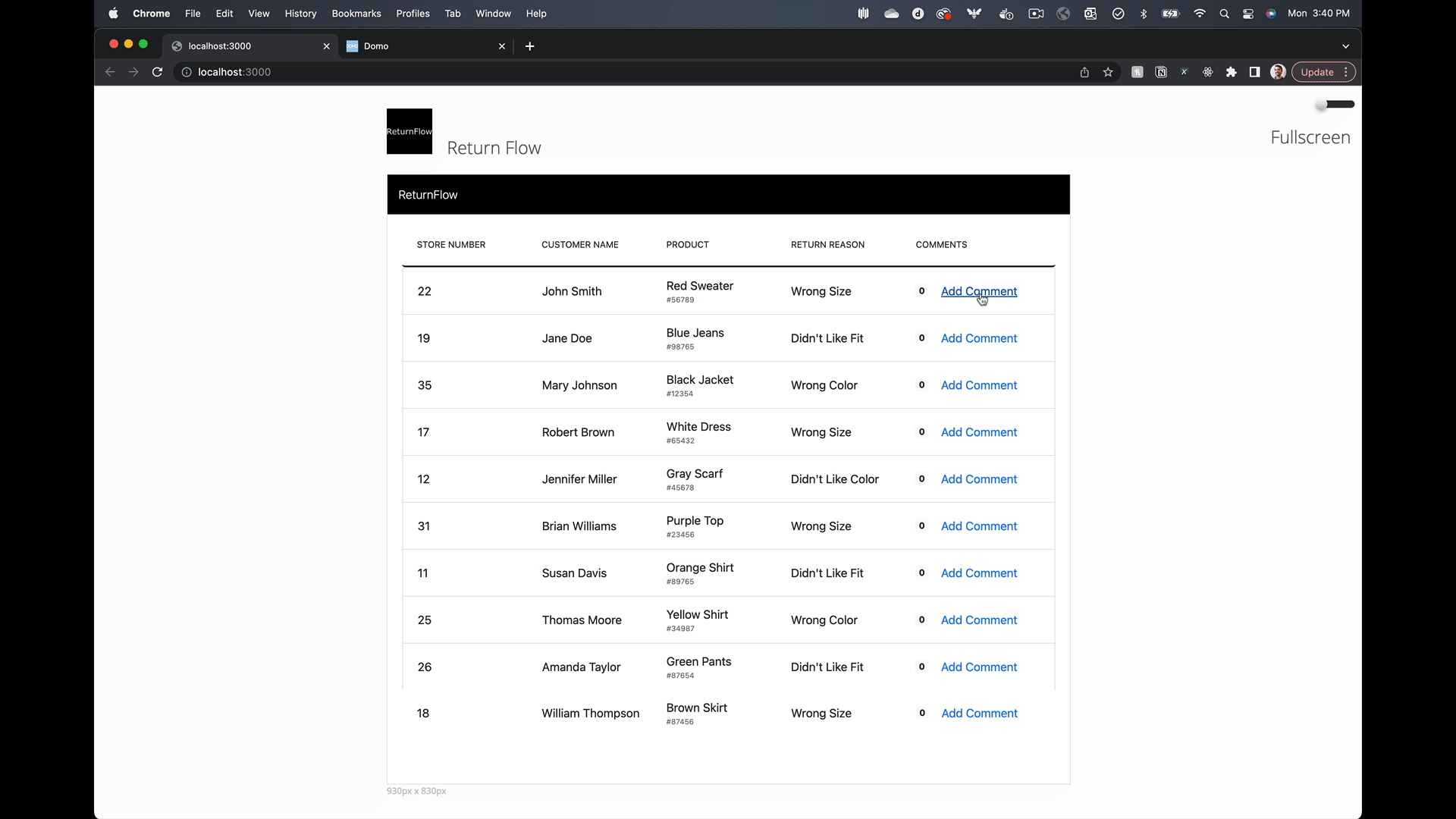
Task: Add Comment for William Thompson's Brown Skirt
Action: (x=979, y=713)
